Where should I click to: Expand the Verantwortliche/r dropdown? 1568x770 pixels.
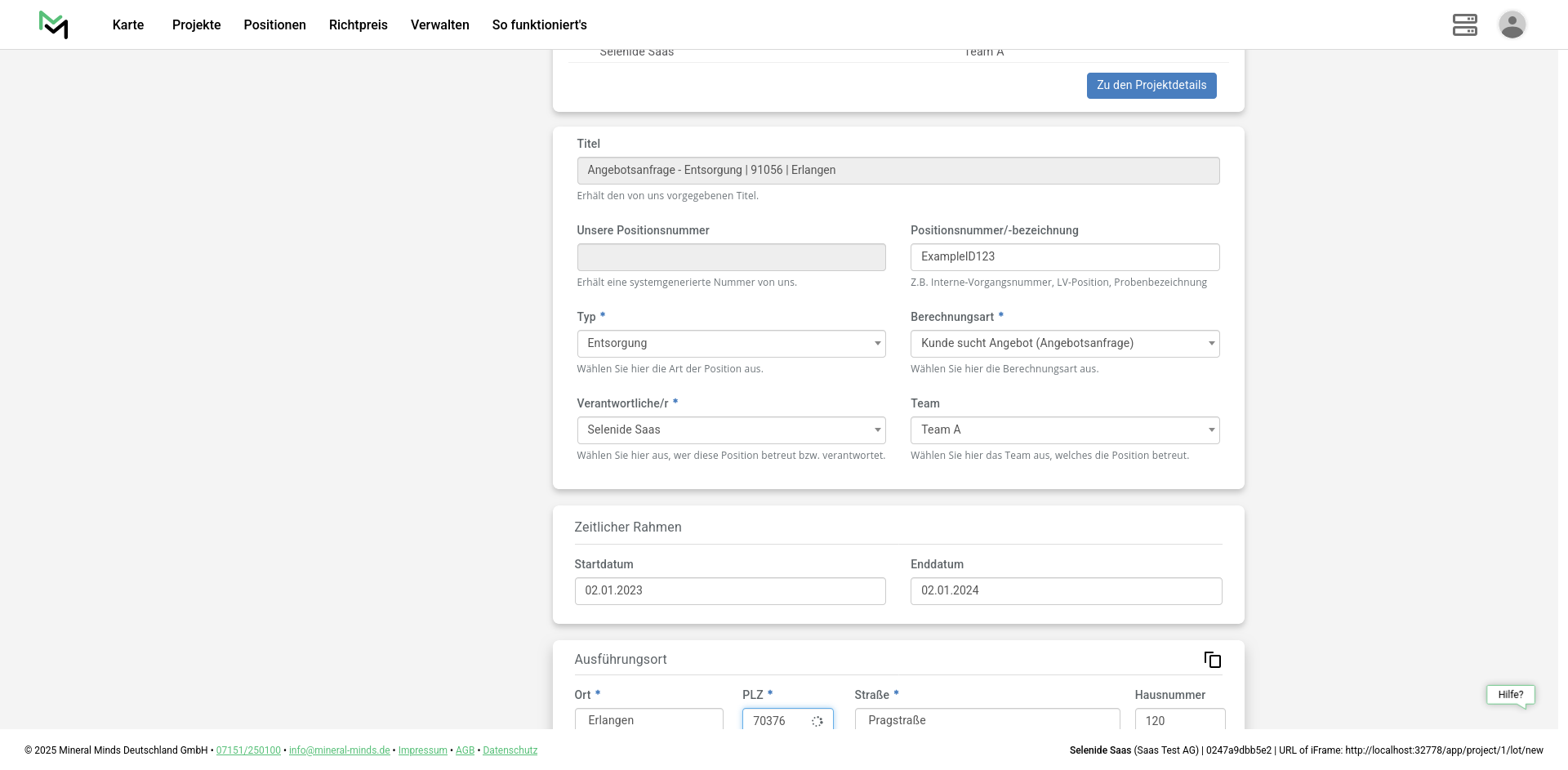pos(731,430)
